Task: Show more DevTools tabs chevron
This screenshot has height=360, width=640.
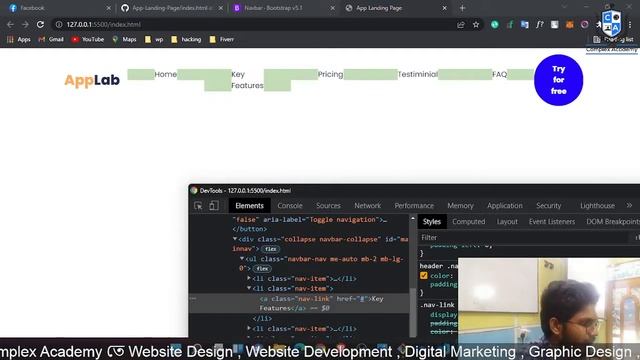Action: click(x=629, y=205)
